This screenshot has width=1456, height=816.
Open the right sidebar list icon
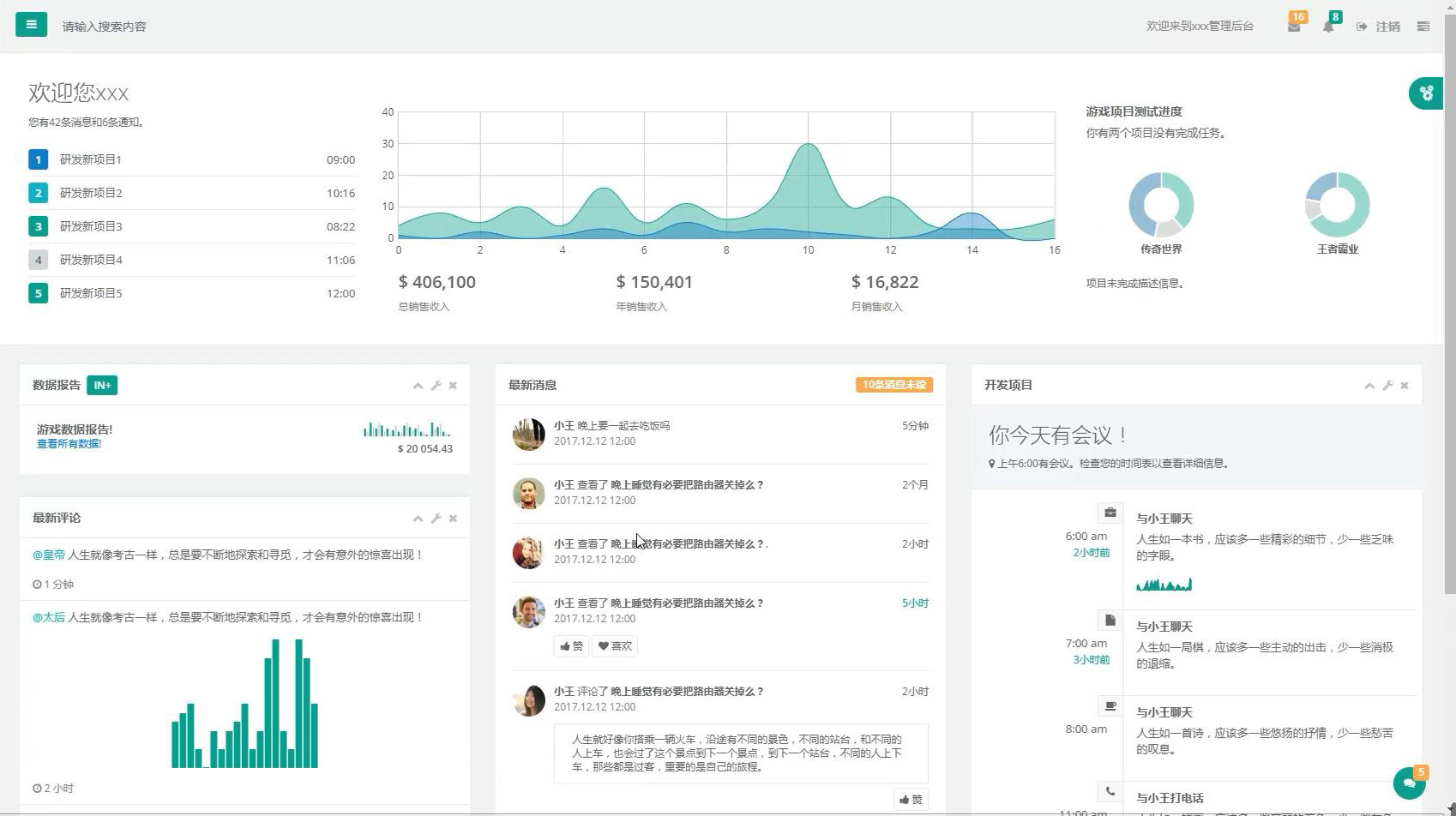coord(1423,27)
